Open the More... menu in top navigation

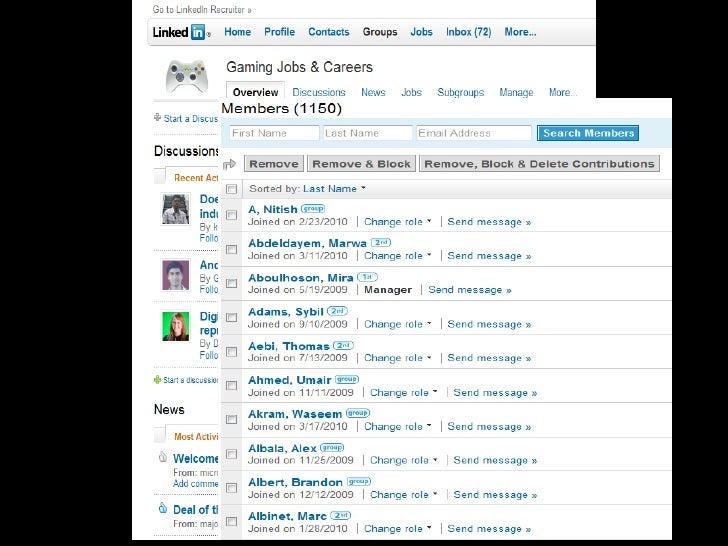[520, 32]
